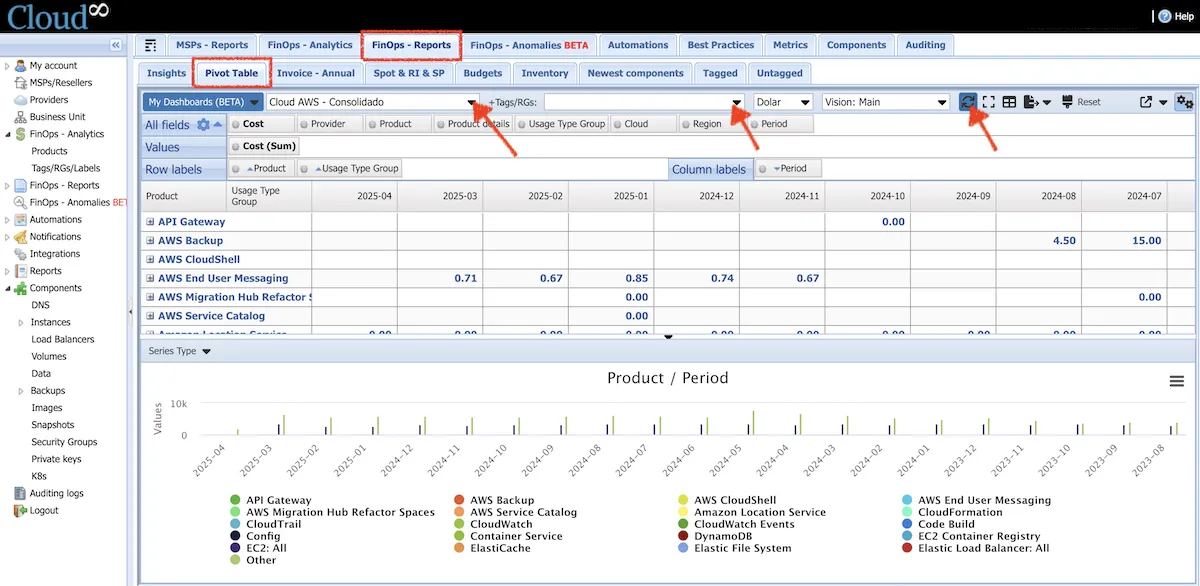
Task: Open Tags/RGs/Labels in the sidebar
Action: [66, 168]
